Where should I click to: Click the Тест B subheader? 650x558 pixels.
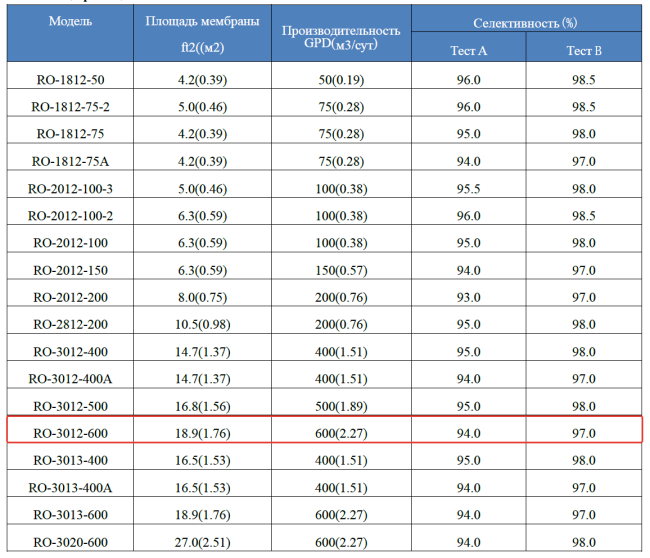(x=583, y=49)
